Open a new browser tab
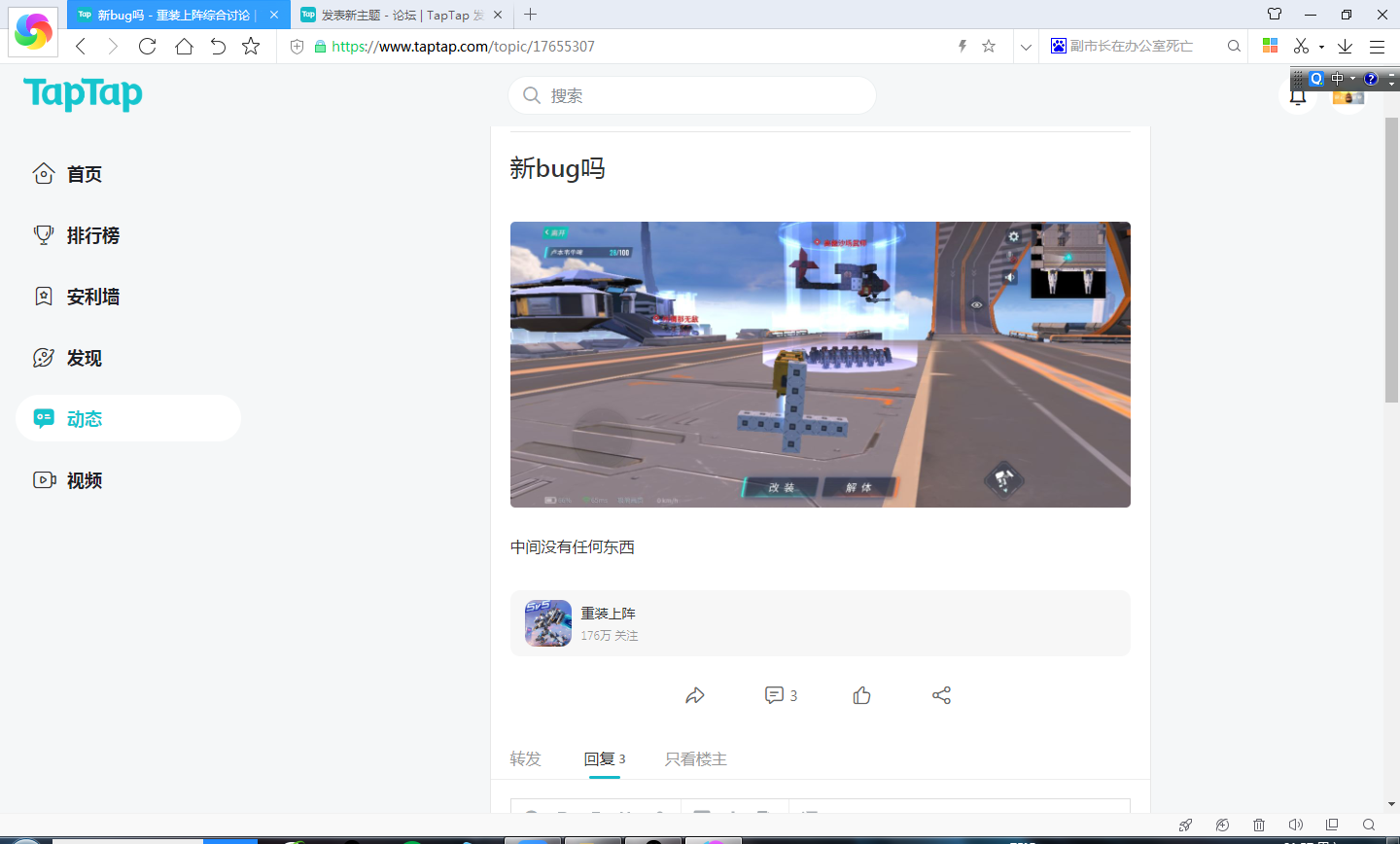Viewport: 1400px width, 844px height. (530, 15)
